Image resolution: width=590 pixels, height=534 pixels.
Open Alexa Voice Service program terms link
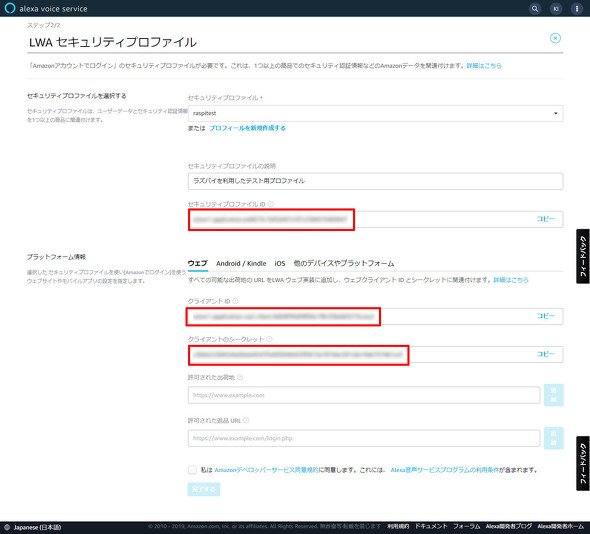click(445, 470)
